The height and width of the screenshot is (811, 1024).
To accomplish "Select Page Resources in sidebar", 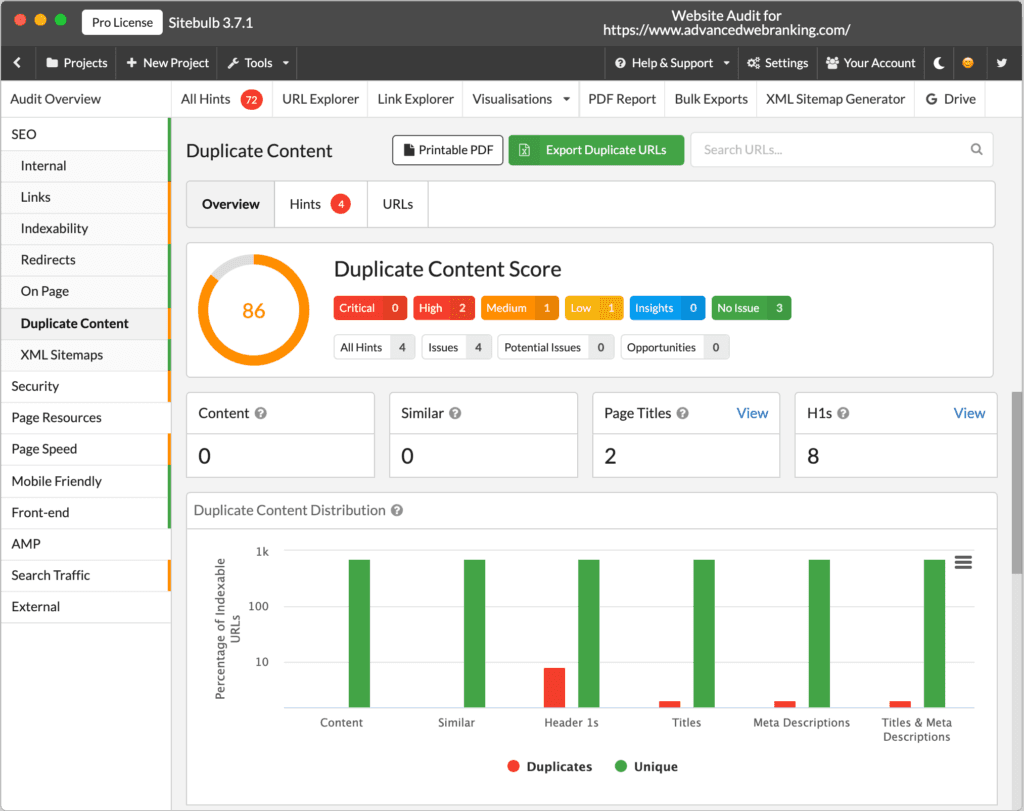I will (x=85, y=418).
